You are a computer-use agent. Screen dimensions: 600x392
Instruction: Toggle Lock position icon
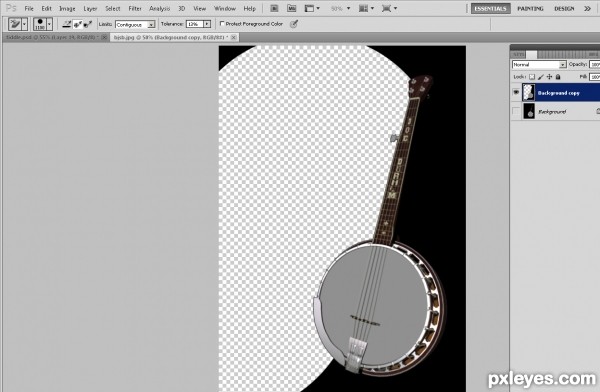549,77
